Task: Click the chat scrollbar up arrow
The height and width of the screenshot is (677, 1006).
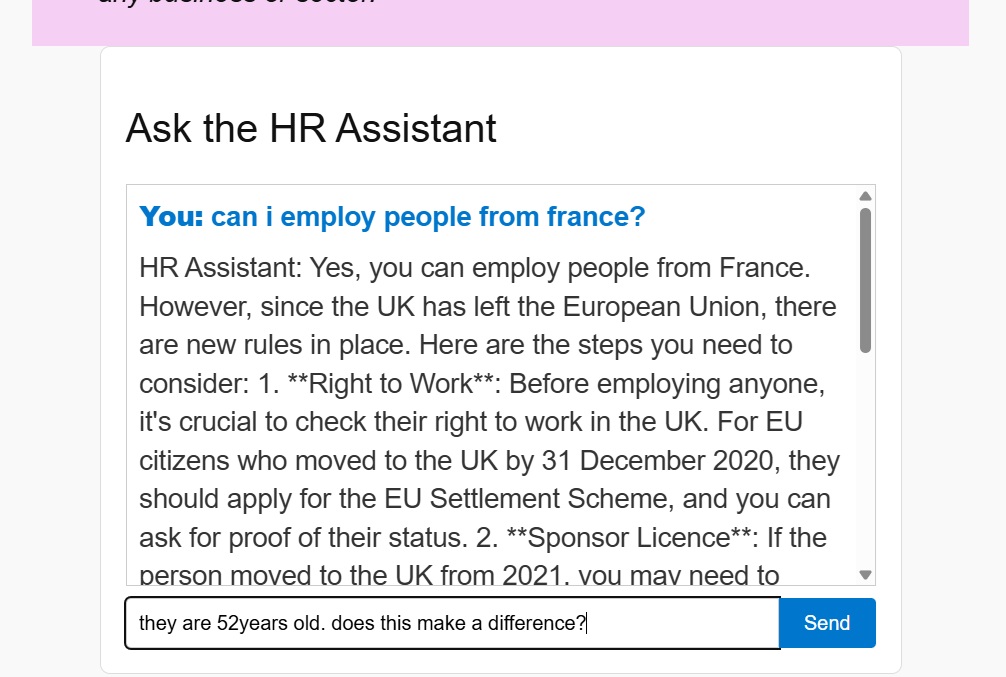Action: [866, 196]
